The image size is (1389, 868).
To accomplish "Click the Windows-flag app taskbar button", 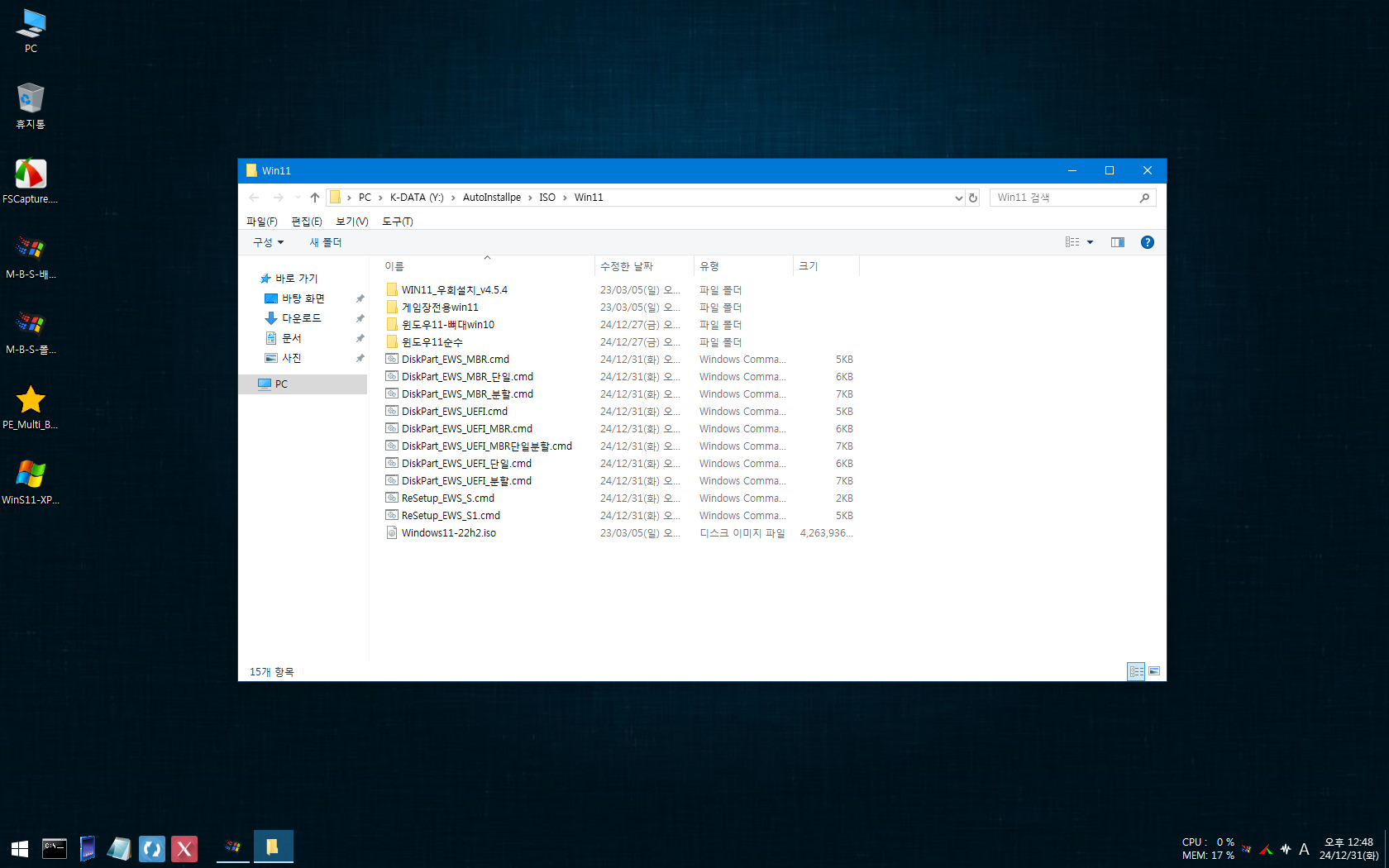I will [x=233, y=847].
